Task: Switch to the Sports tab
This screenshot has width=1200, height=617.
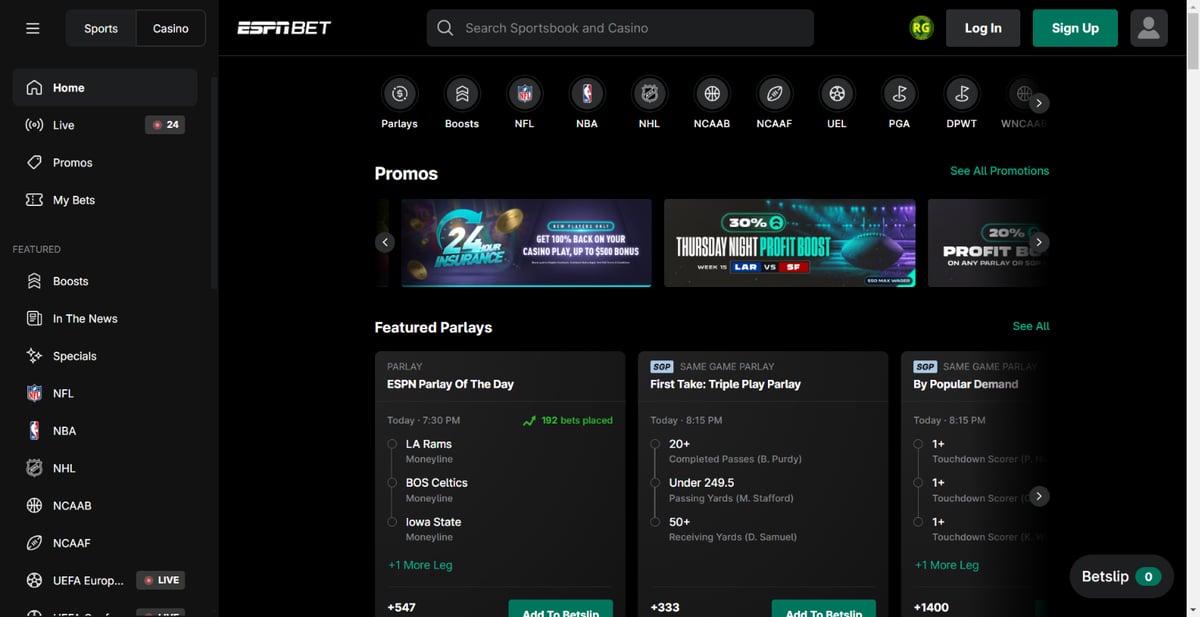Action: tap(101, 28)
